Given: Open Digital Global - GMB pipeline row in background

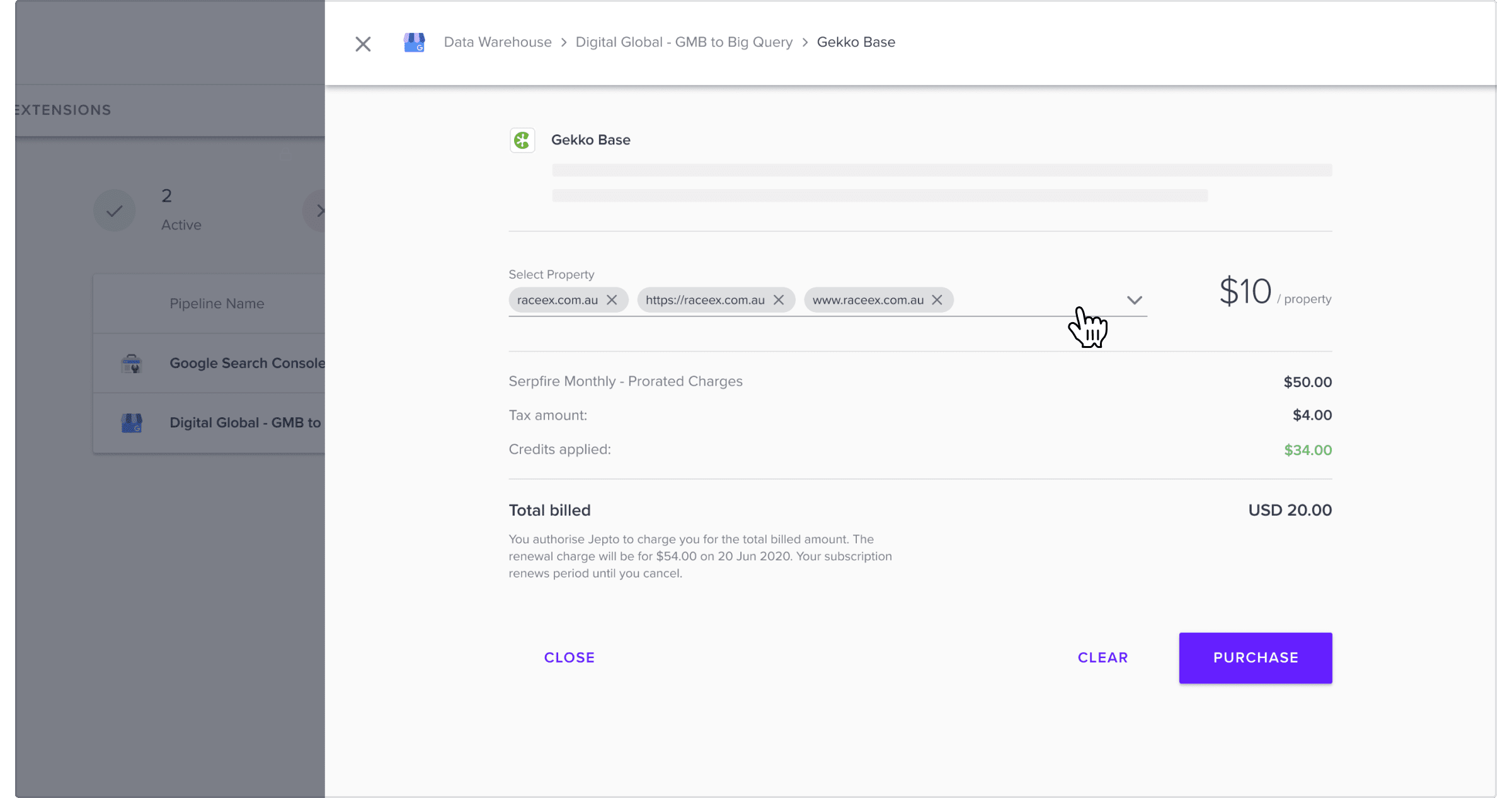Looking at the screenshot, I should point(209,422).
